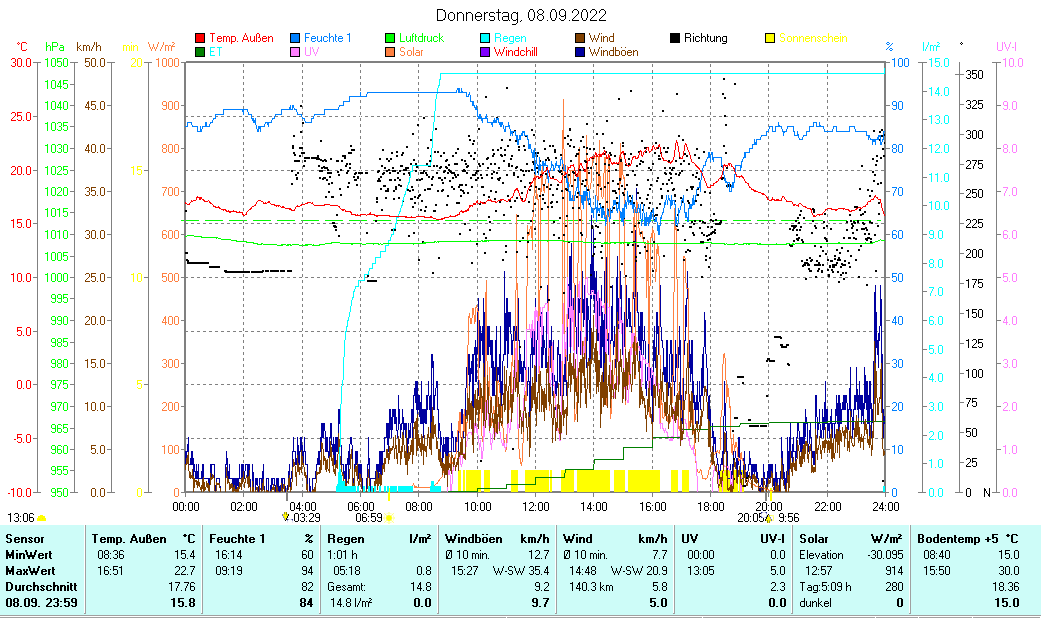Click the dark green ET legend swatch

[200, 52]
